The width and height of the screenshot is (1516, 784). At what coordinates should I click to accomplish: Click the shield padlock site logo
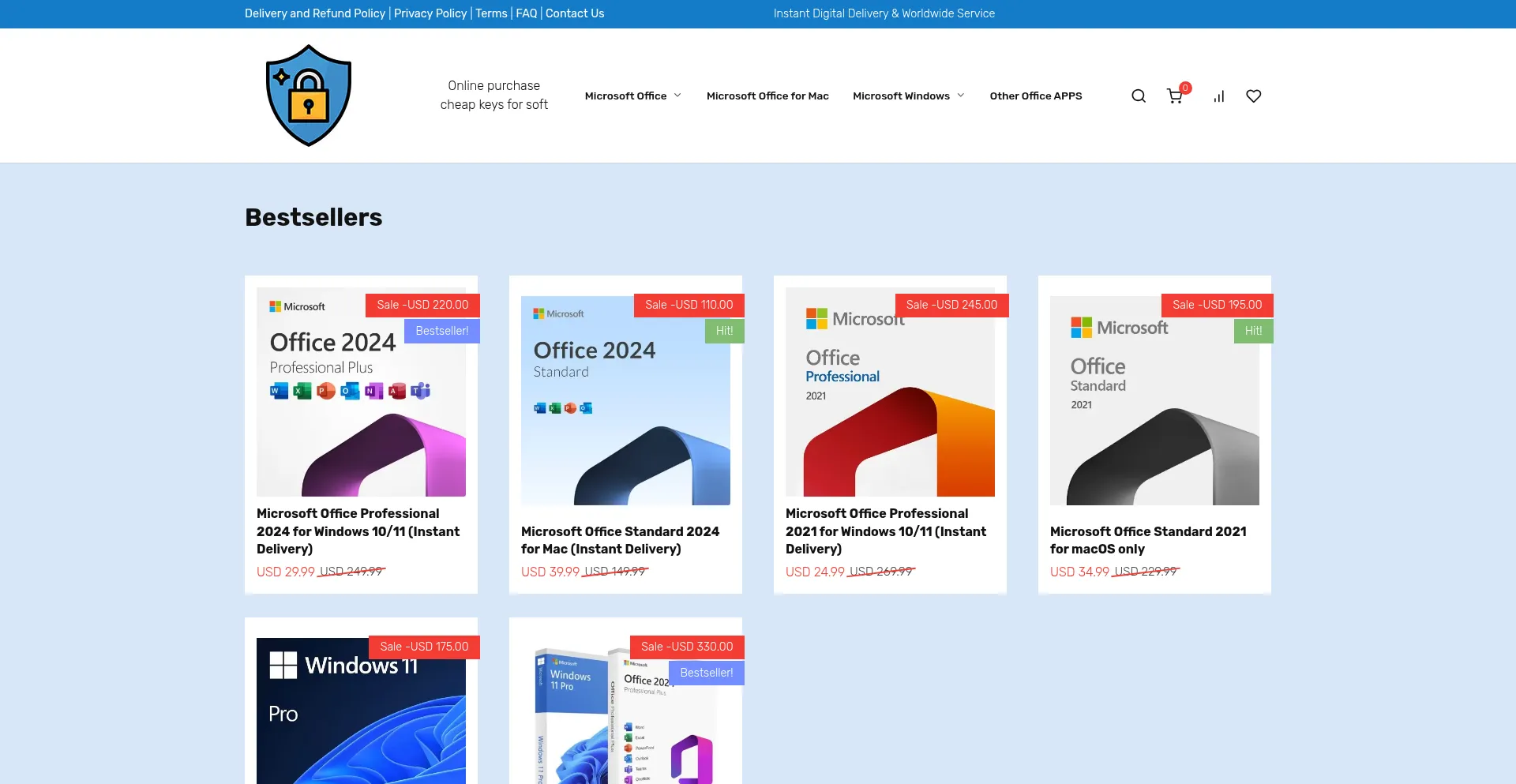point(309,96)
